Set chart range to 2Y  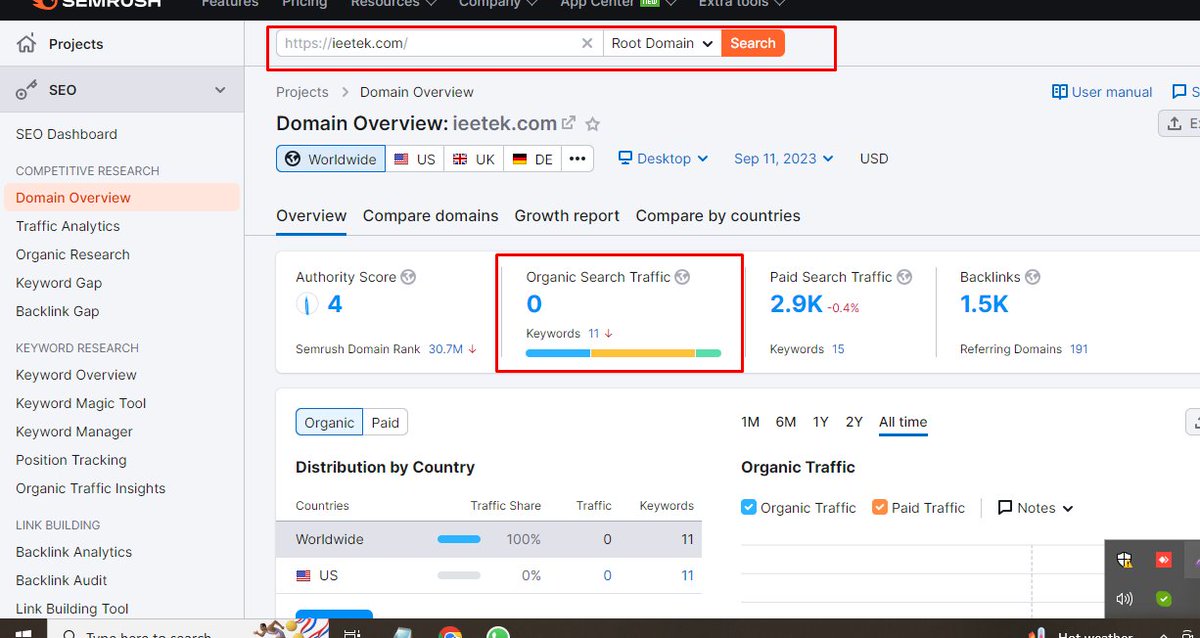[854, 422]
